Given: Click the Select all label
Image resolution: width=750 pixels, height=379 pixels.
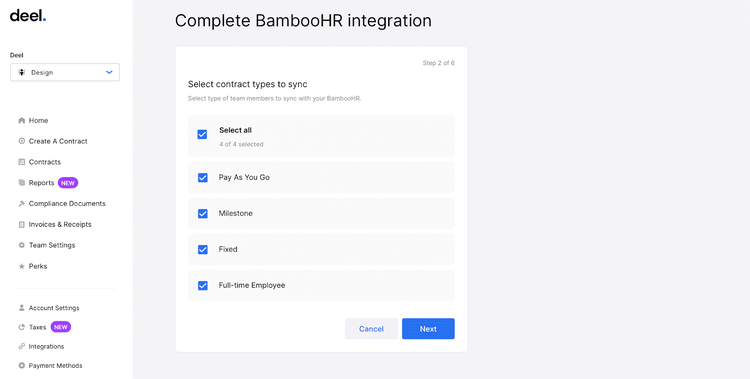Looking at the screenshot, I should pyautogui.click(x=235, y=130).
